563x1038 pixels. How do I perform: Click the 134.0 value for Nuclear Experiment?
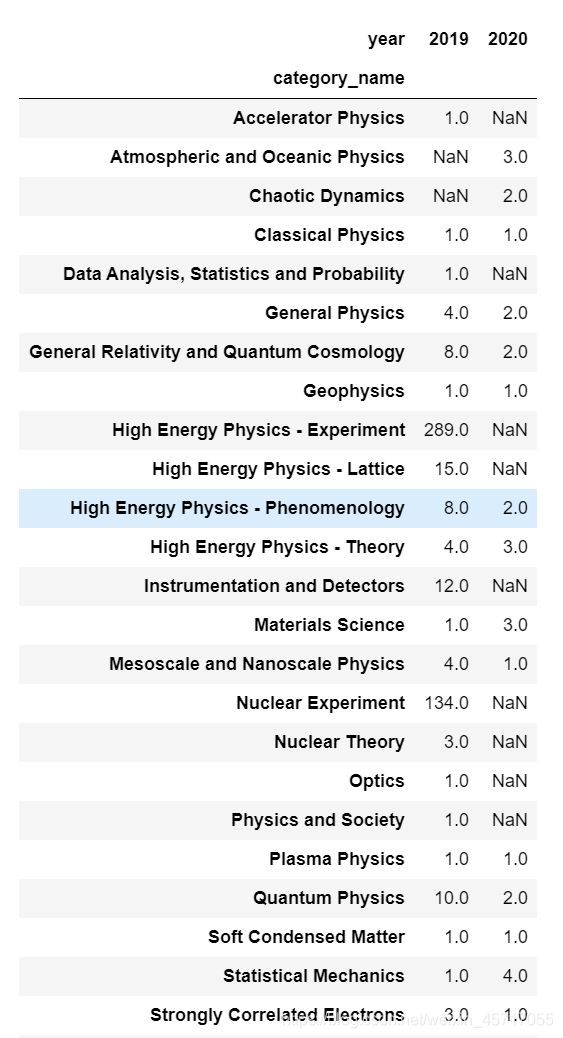tap(446, 704)
